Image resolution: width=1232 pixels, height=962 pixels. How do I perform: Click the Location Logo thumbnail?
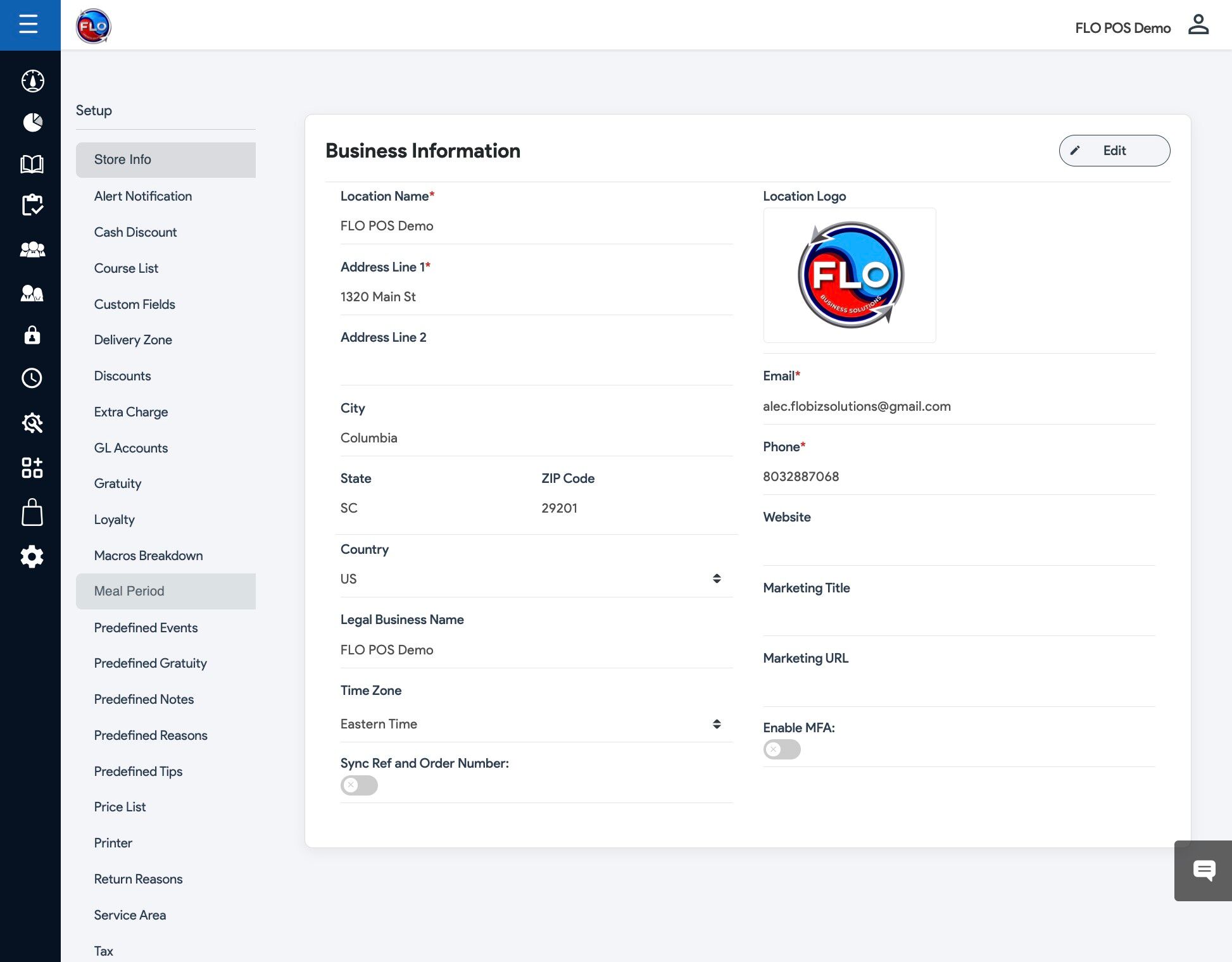click(x=849, y=275)
